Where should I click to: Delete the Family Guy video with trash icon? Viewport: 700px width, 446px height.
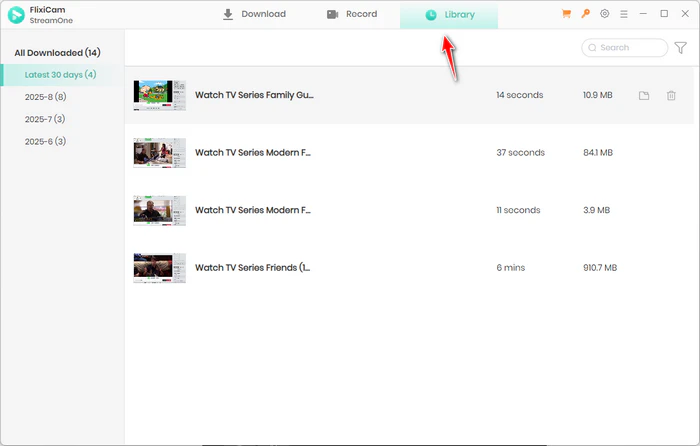tap(671, 96)
